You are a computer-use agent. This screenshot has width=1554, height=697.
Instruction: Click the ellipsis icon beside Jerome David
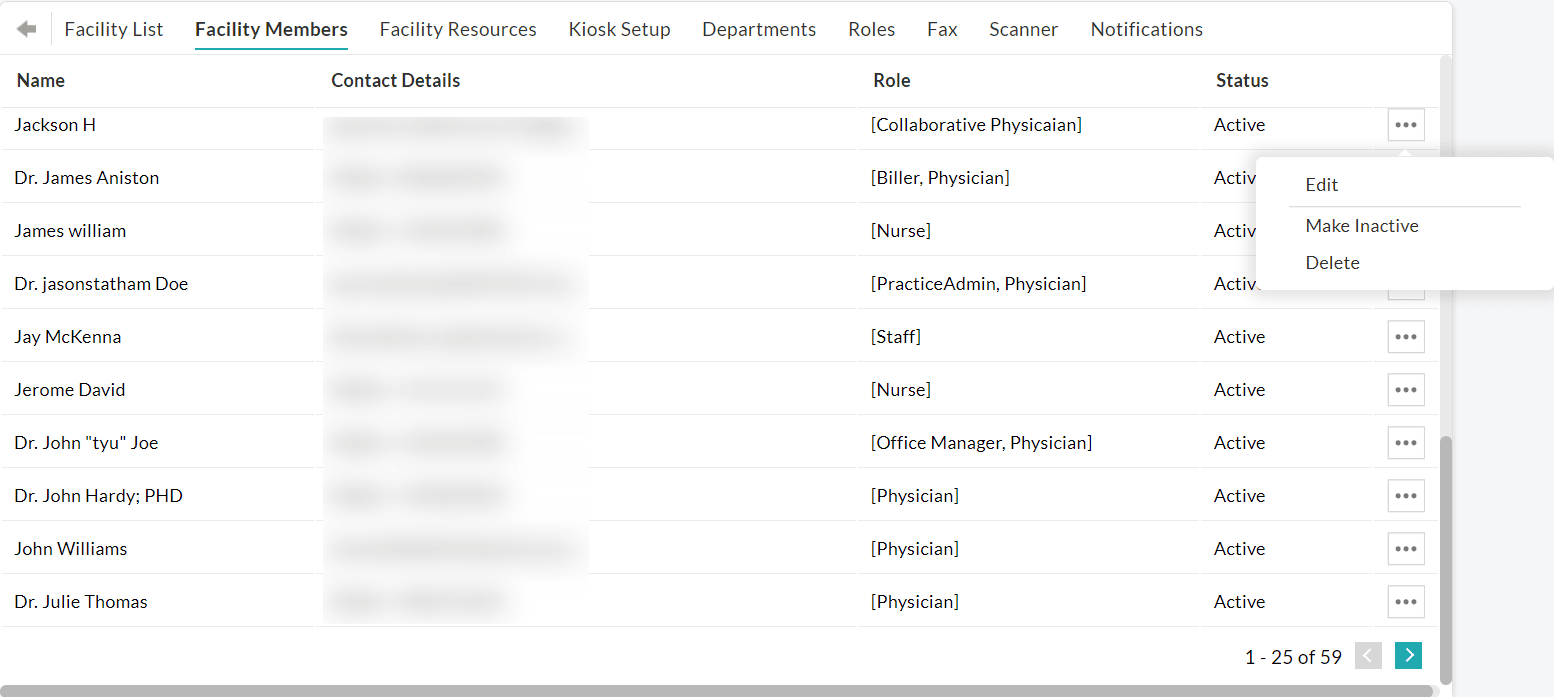point(1406,389)
